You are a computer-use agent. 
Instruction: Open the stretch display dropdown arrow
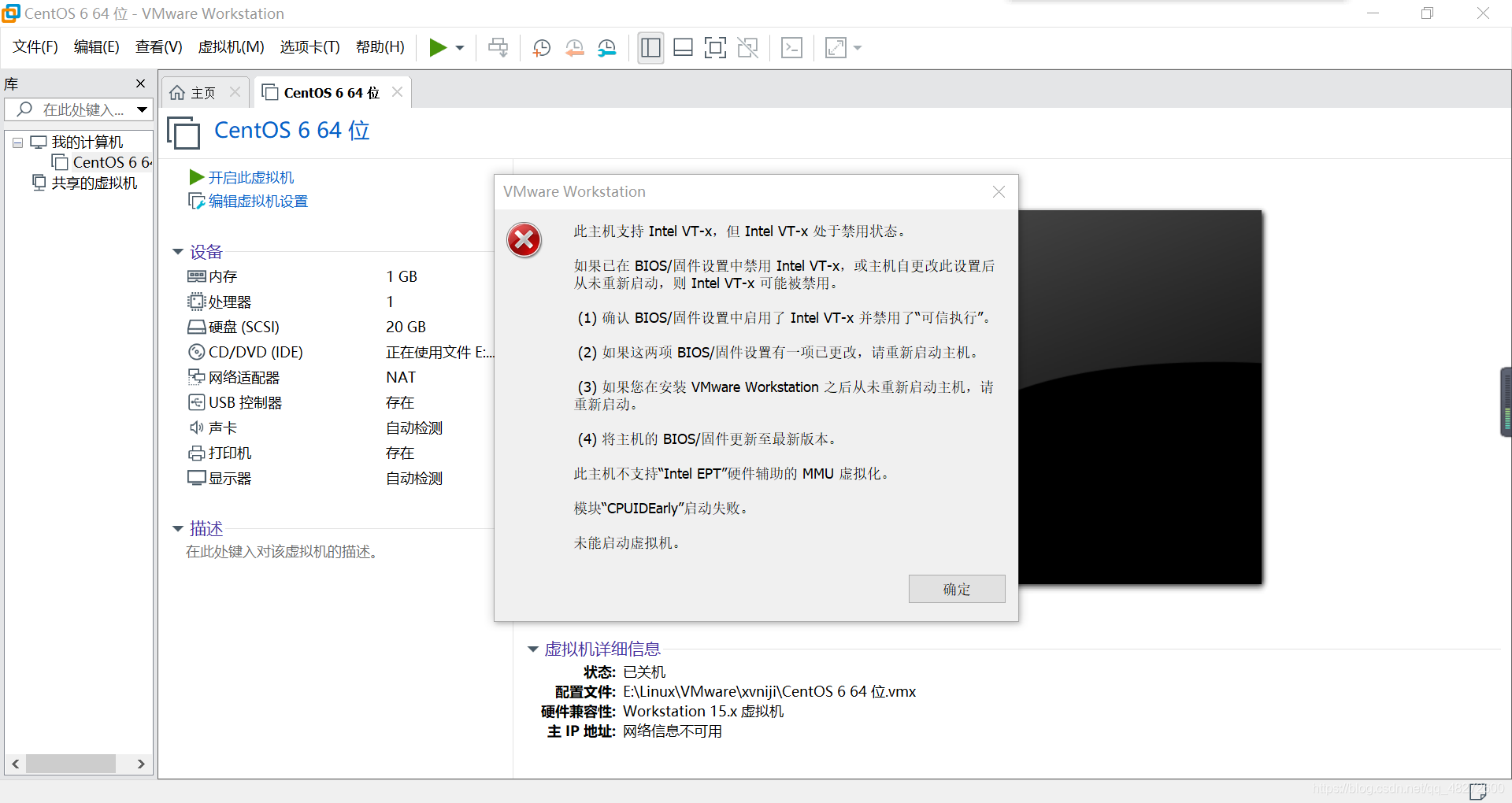click(858, 48)
